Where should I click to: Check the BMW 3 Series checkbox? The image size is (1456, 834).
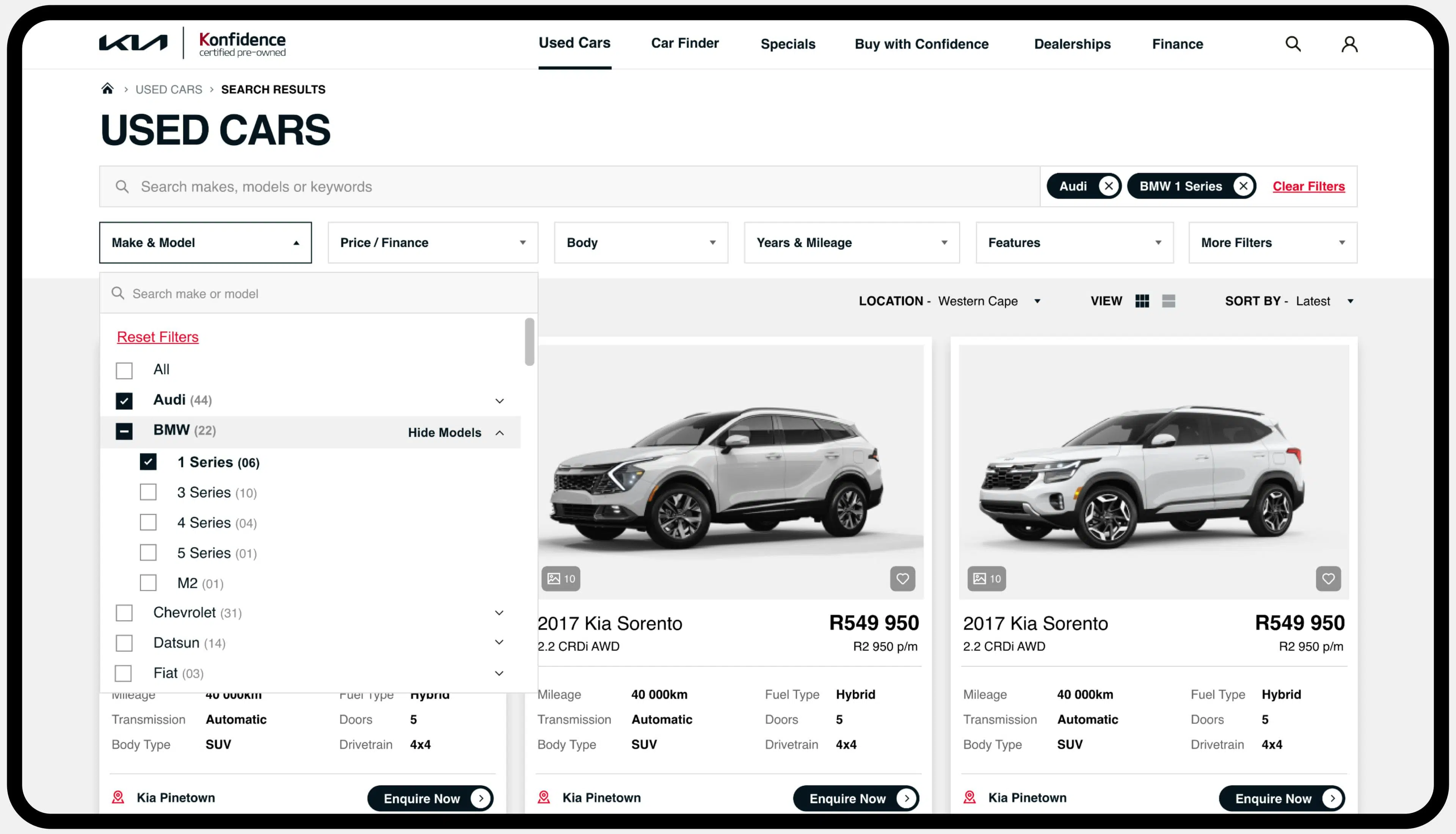point(148,492)
